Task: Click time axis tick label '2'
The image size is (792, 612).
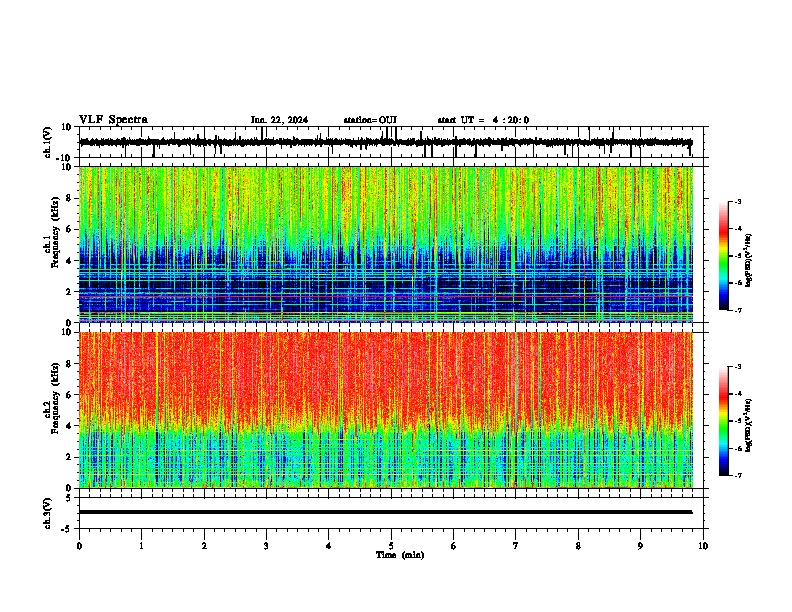Action: [x=204, y=546]
